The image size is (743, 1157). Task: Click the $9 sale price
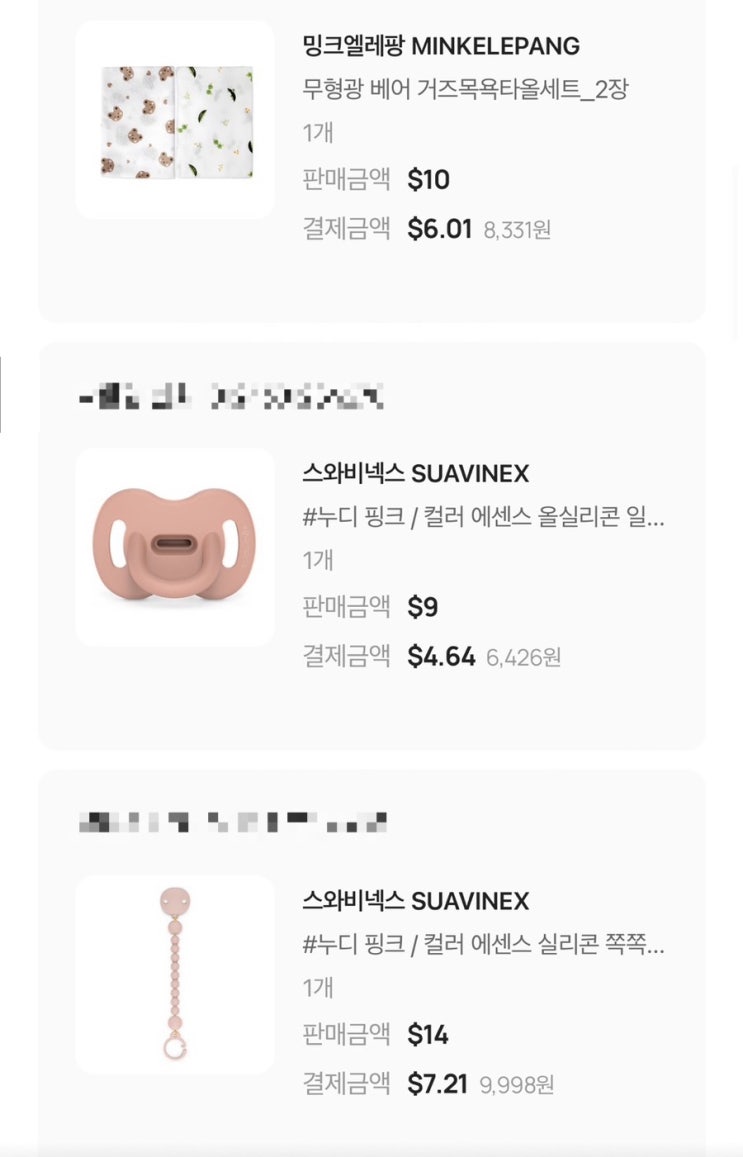tap(423, 607)
